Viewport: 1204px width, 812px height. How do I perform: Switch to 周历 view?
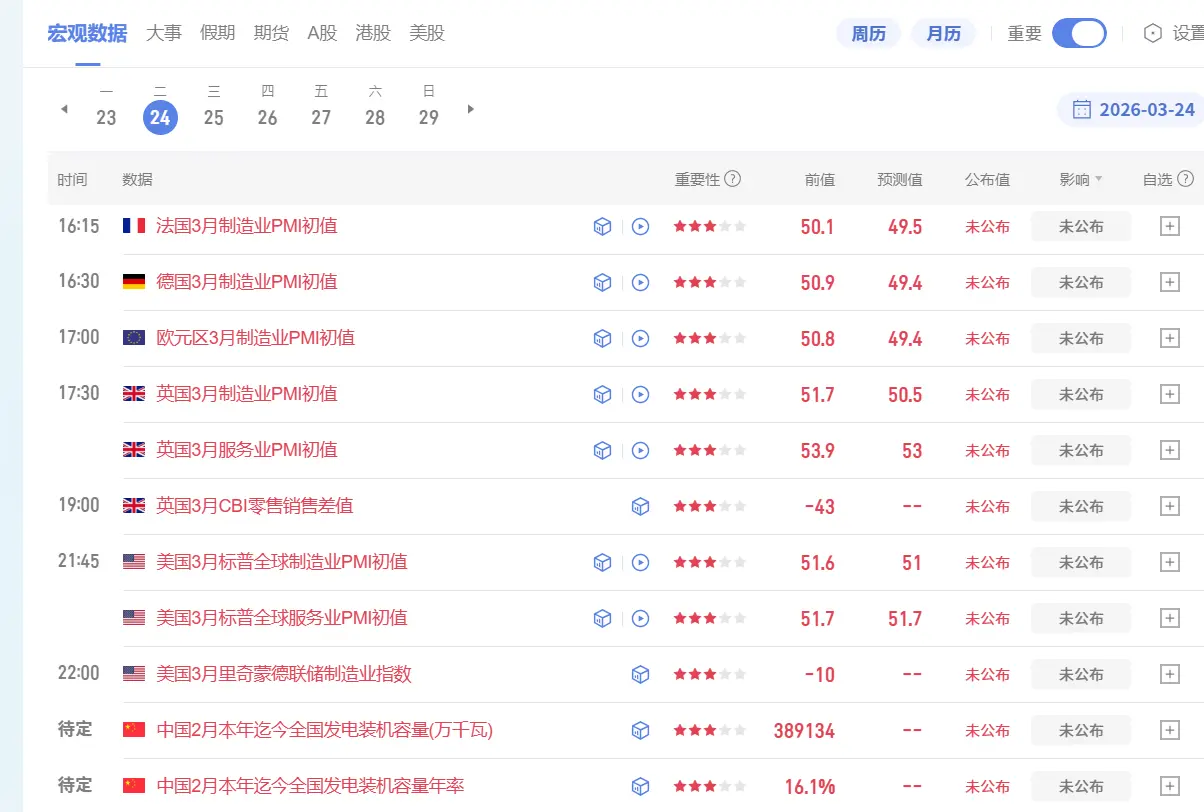869,34
